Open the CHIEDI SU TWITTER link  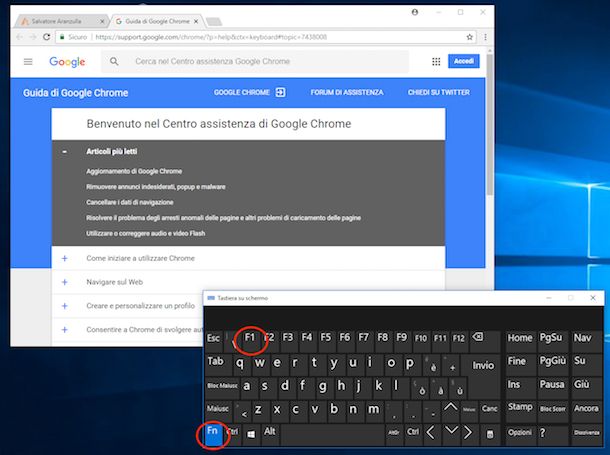click(438, 93)
